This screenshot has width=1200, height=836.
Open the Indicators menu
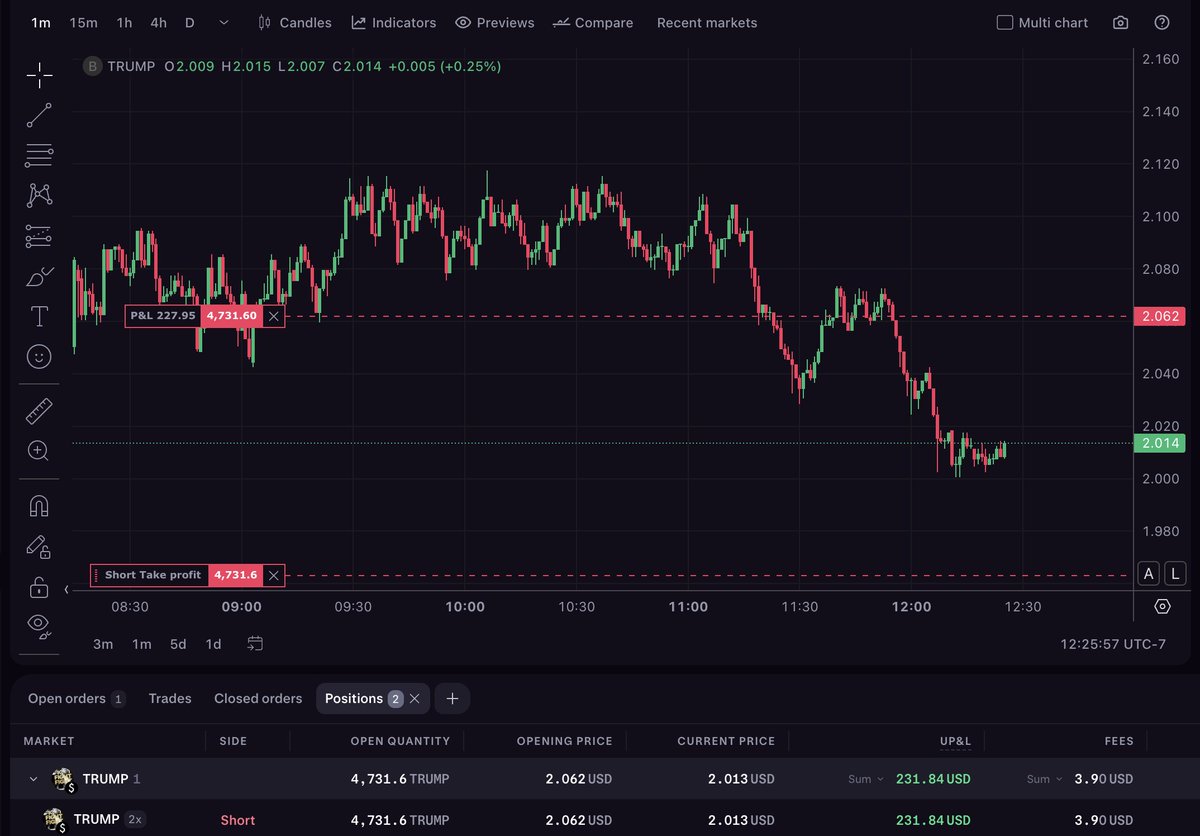click(x=394, y=22)
